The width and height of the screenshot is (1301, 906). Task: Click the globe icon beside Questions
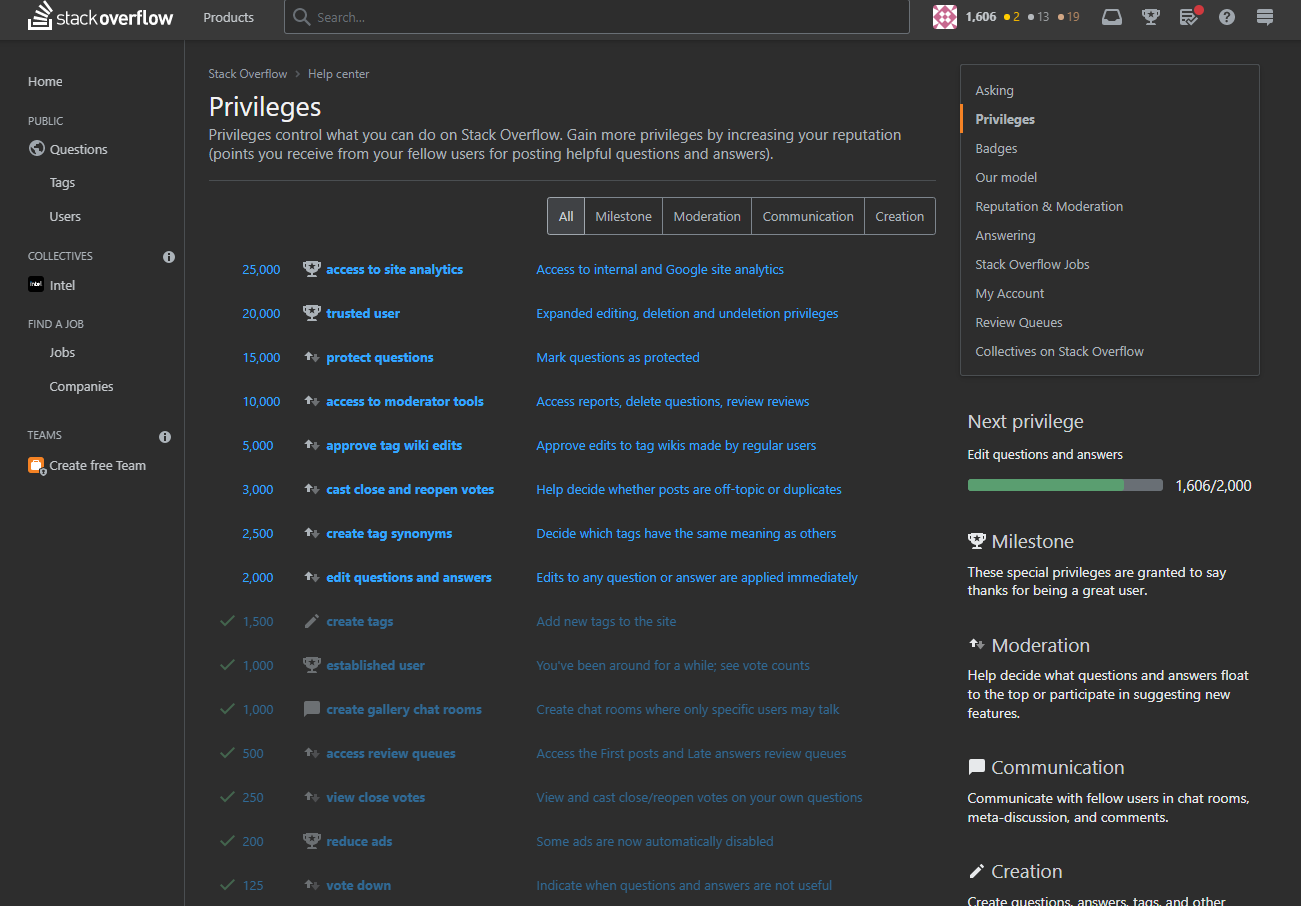click(x=37, y=149)
